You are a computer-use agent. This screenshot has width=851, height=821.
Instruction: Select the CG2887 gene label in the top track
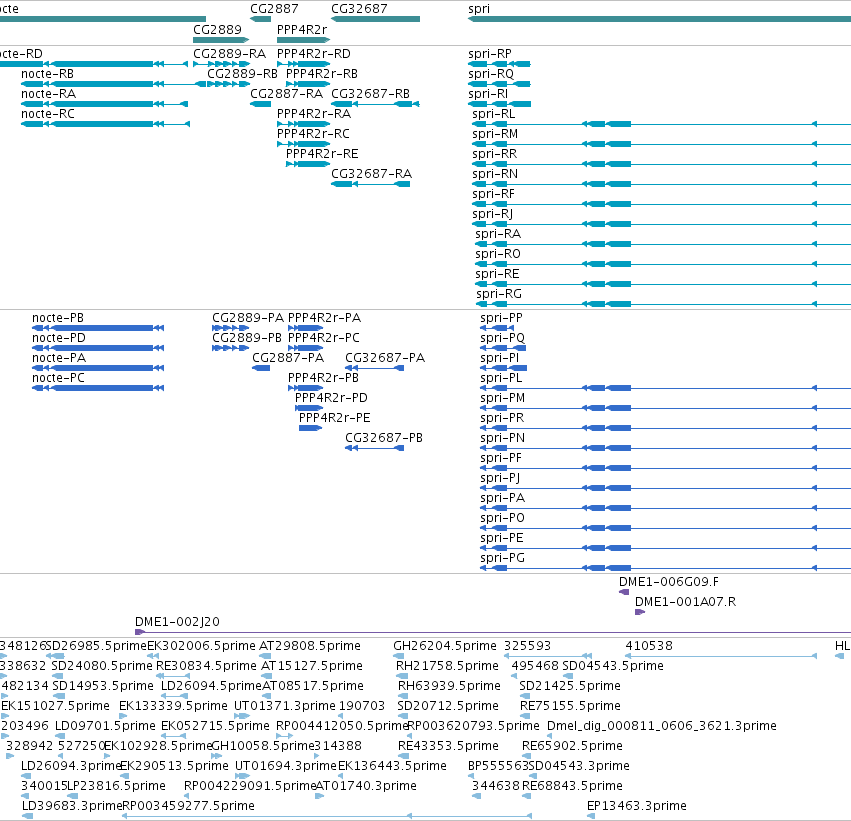click(274, 9)
